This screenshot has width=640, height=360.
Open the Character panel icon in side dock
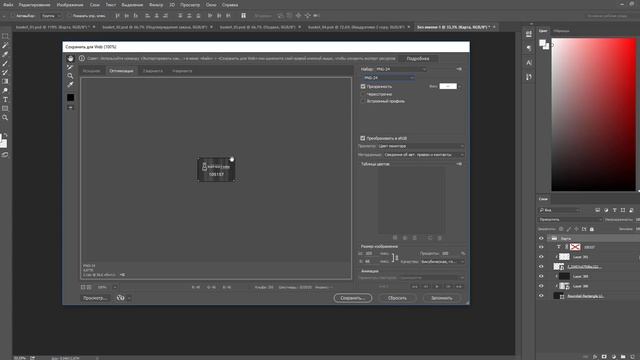tap(529, 62)
